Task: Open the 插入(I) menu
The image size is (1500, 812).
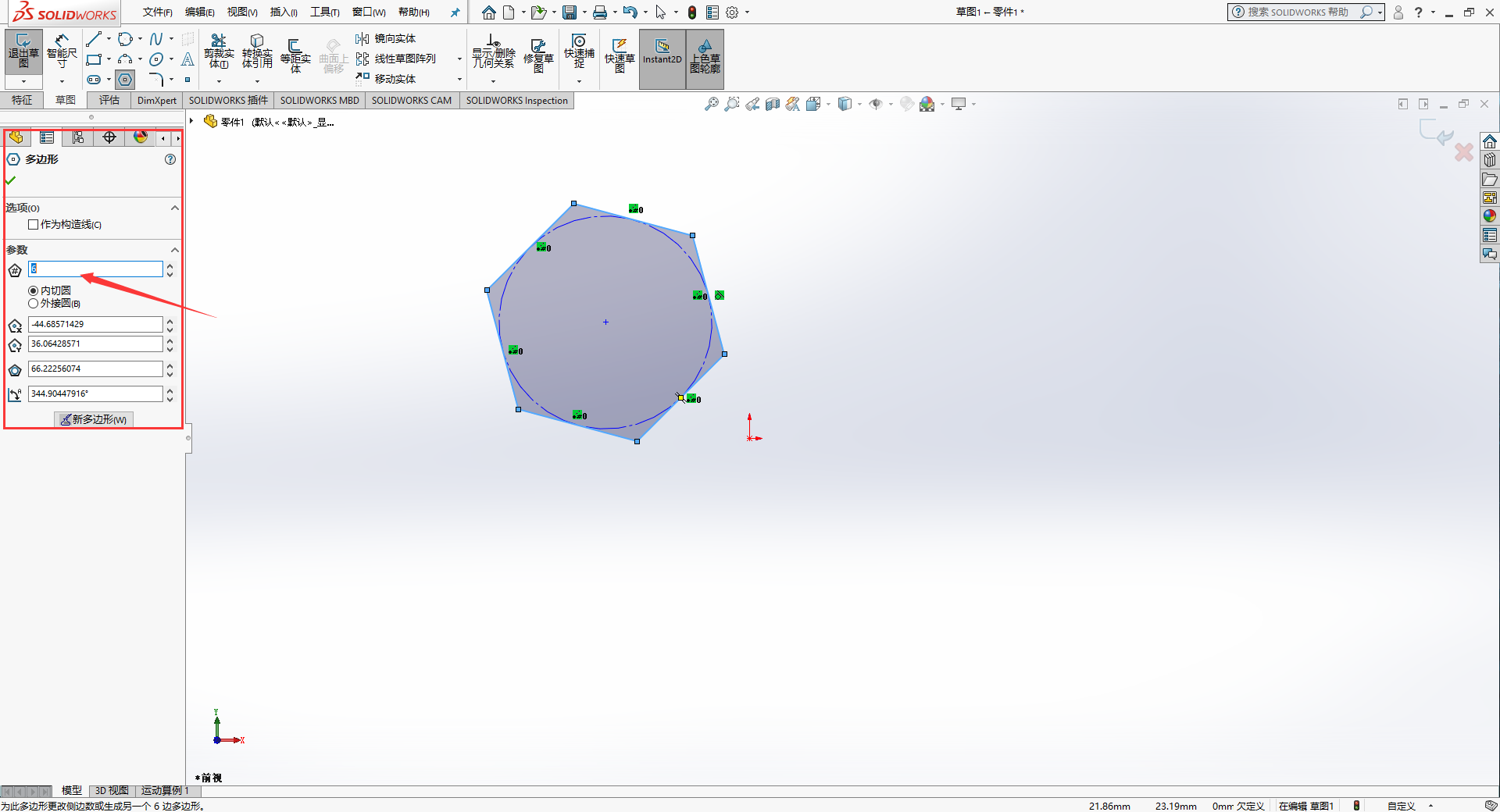Action: pos(284,12)
